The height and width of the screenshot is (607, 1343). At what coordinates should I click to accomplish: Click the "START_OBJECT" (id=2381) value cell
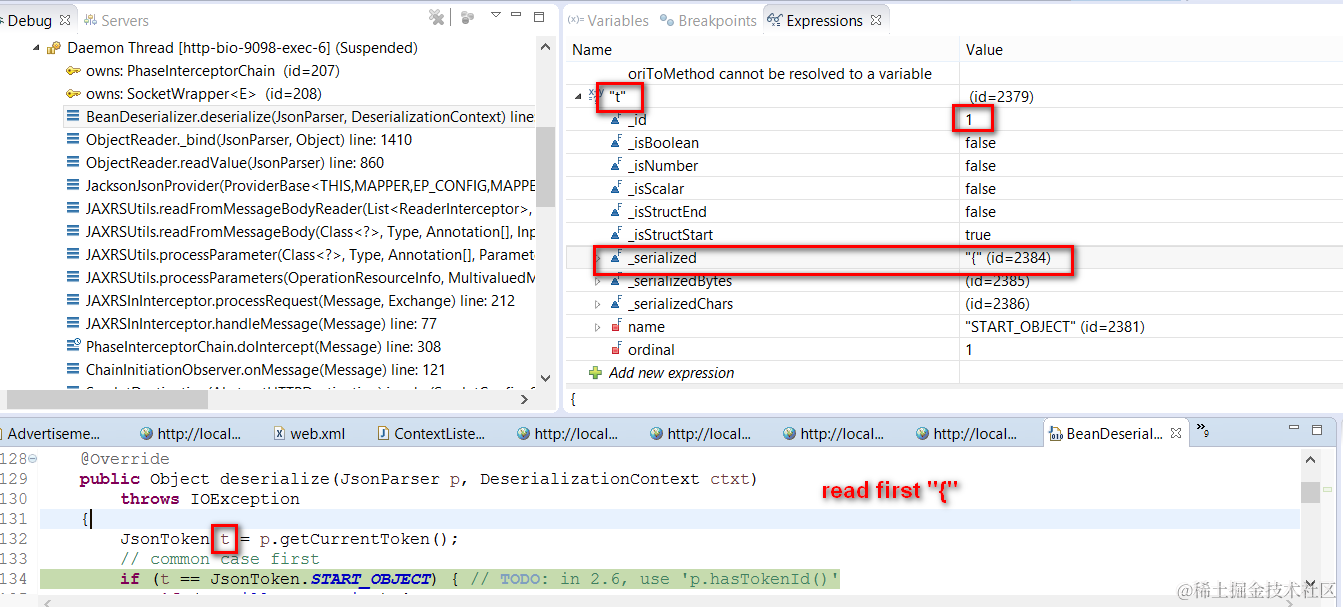(x=1055, y=327)
